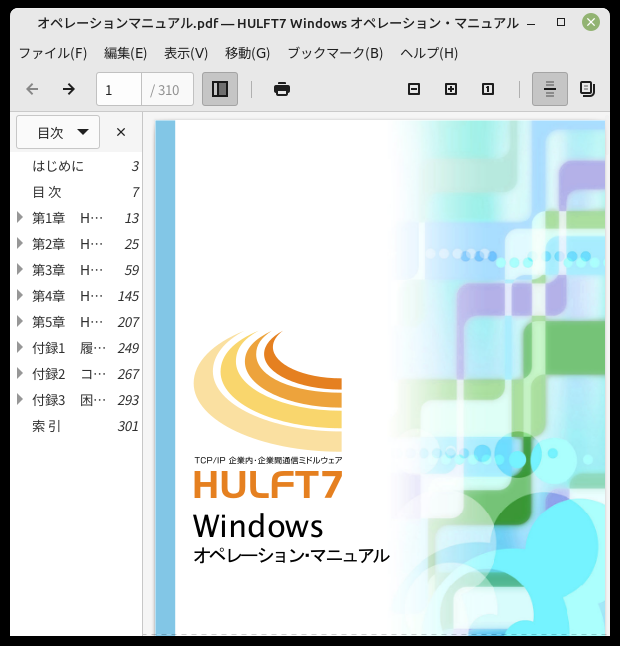
Task: Reset zoom to original size icon
Action: point(488,89)
